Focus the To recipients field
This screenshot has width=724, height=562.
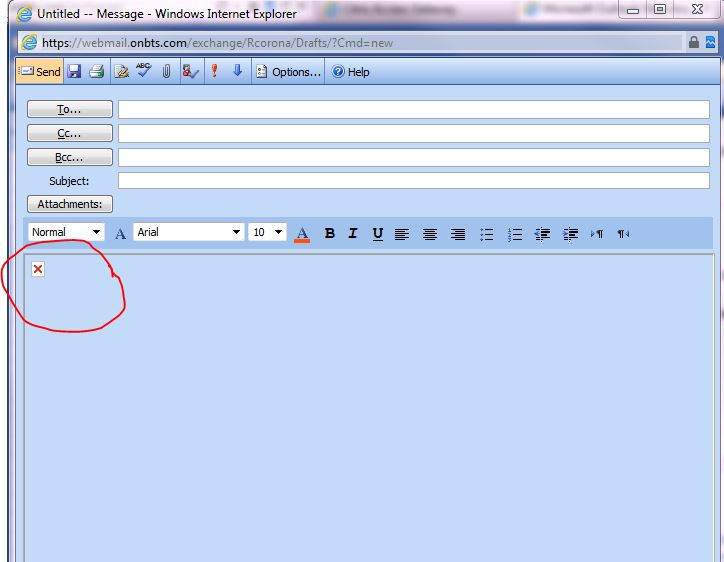click(x=414, y=109)
